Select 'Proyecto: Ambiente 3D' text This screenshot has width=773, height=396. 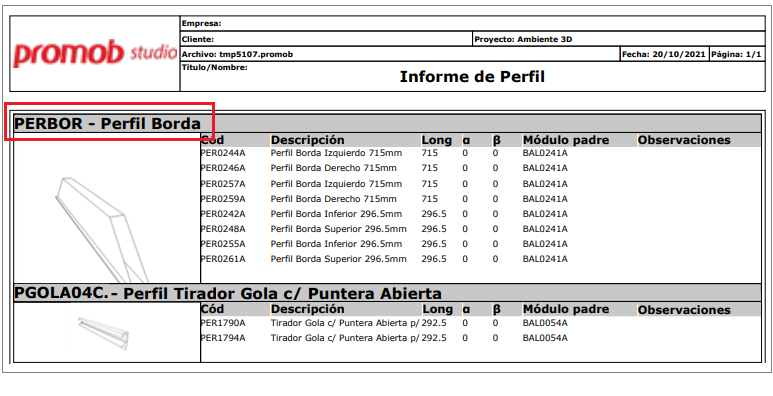click(523, 39)
